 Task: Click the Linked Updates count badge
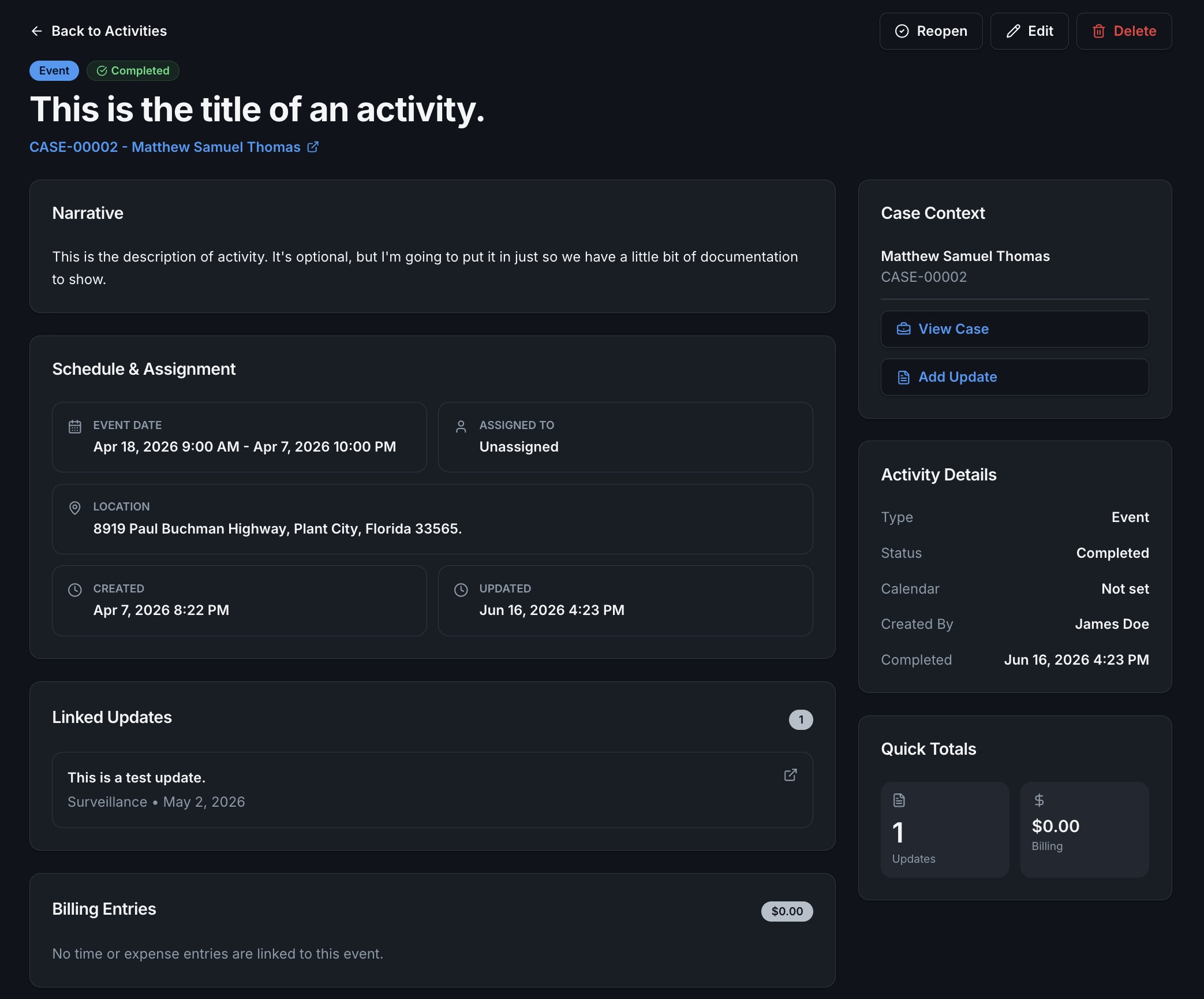point(801,720)
